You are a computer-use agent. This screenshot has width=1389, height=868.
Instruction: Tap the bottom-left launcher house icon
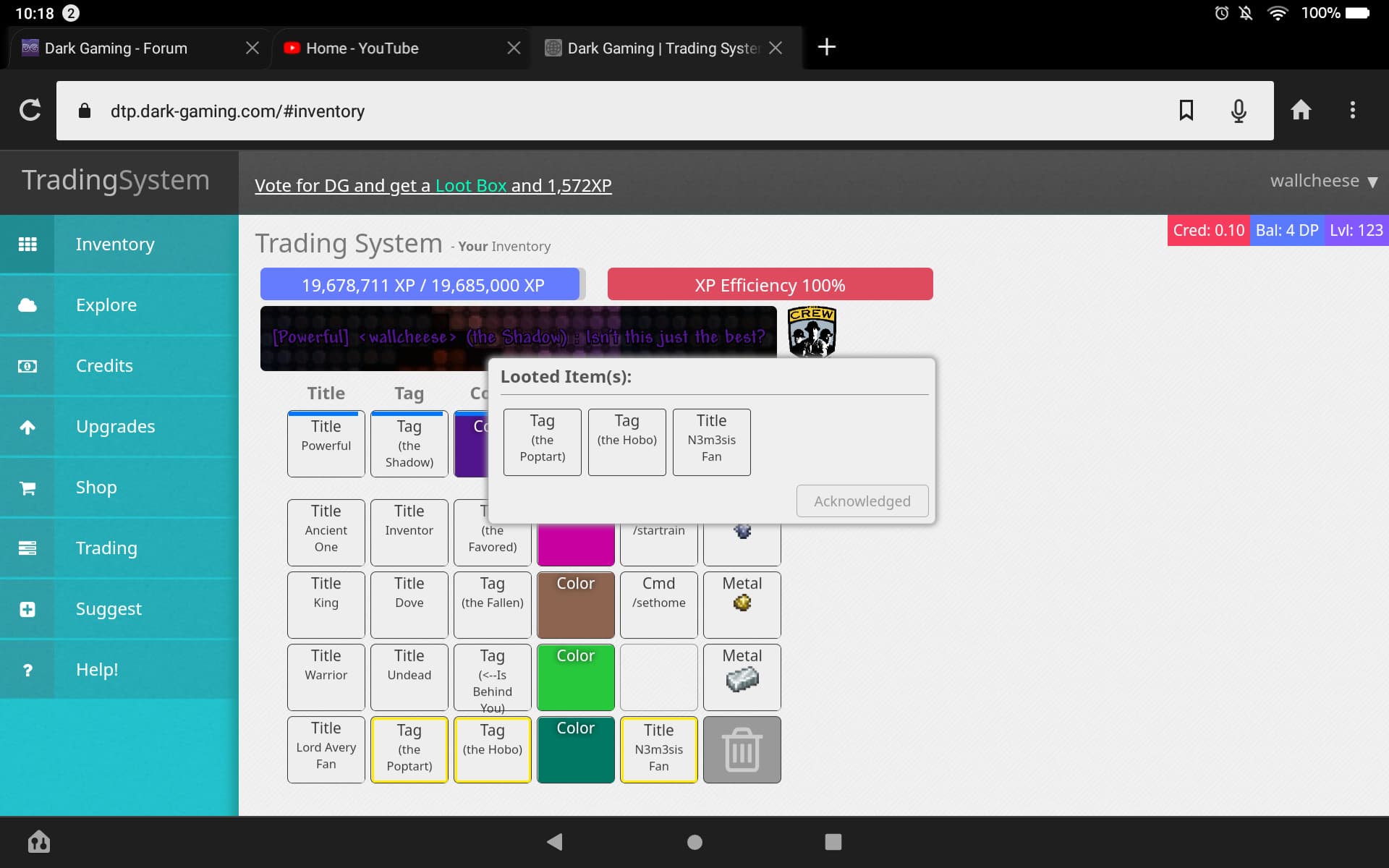(39, 841)
